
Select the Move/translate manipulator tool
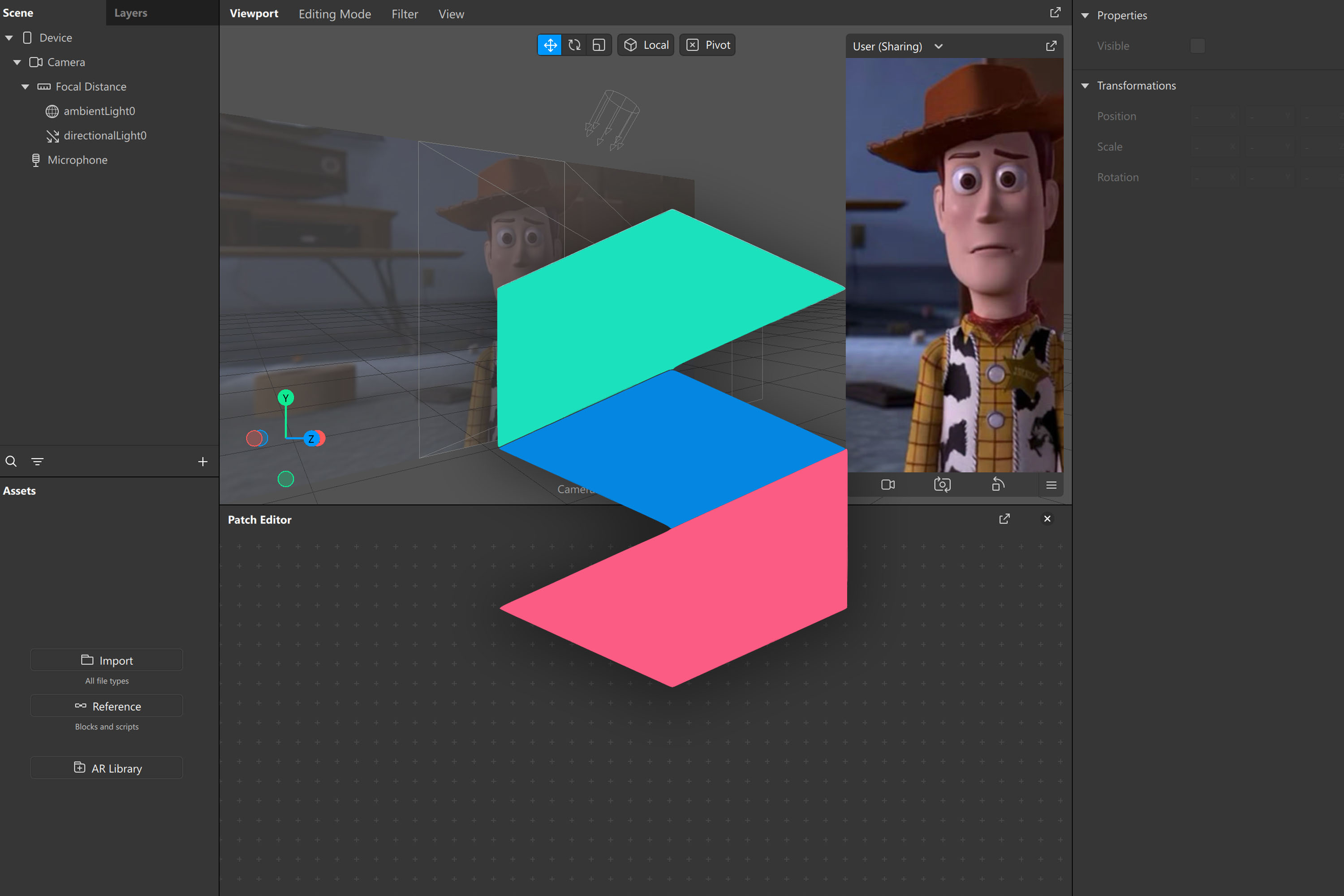pos(550,45)
